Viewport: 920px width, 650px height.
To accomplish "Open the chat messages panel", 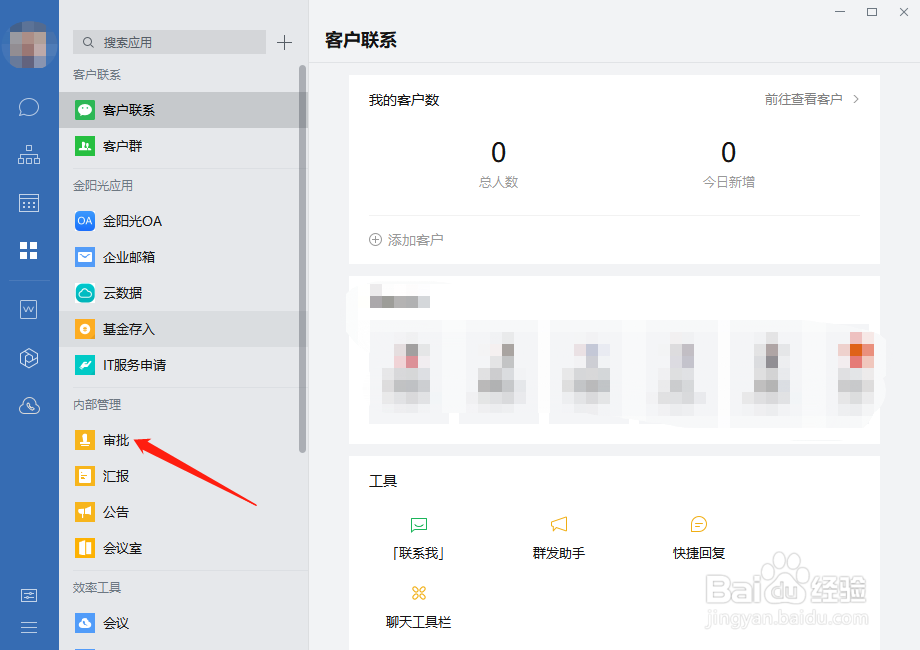I will [28, 107].
